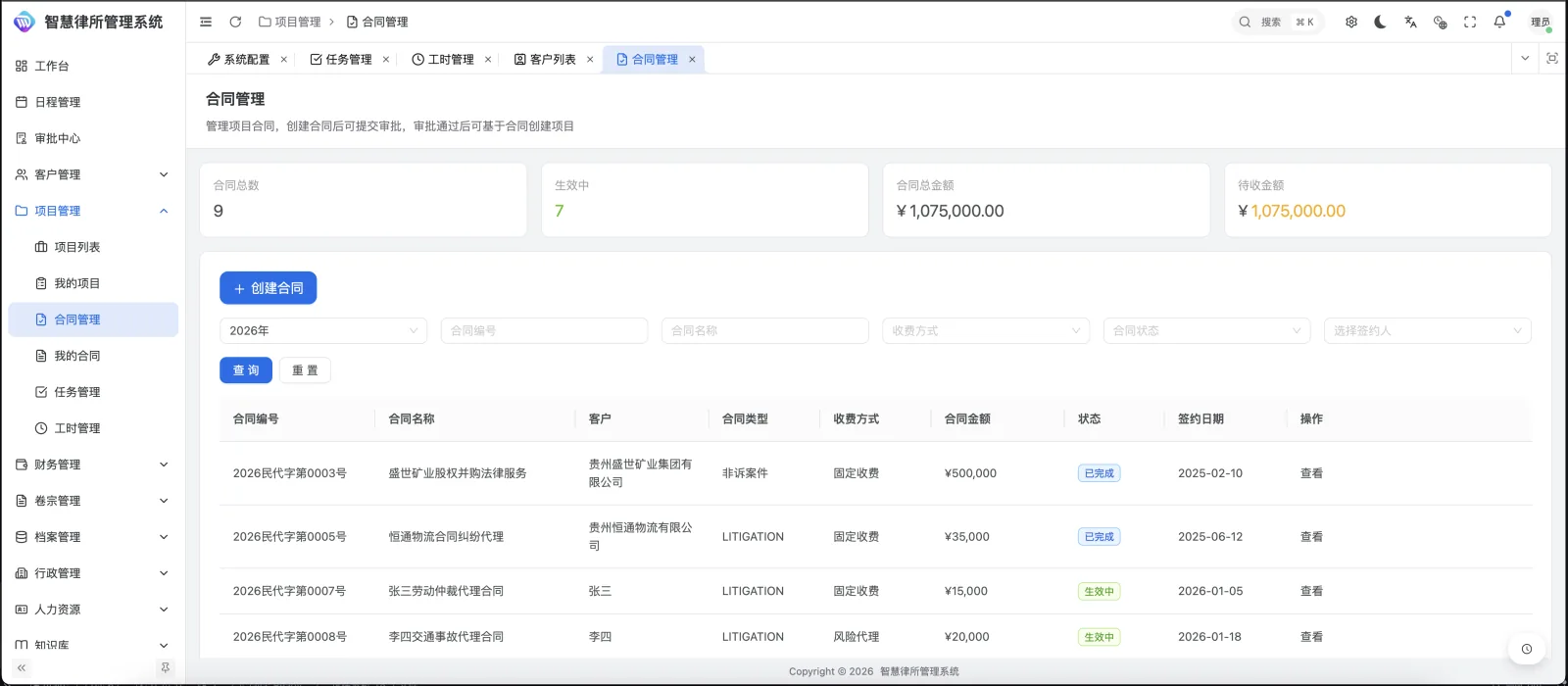The height and width of the screenshot is (686, 1568).
Task: Close the 合同管理 tab
Action: click(x=692, y=60)
